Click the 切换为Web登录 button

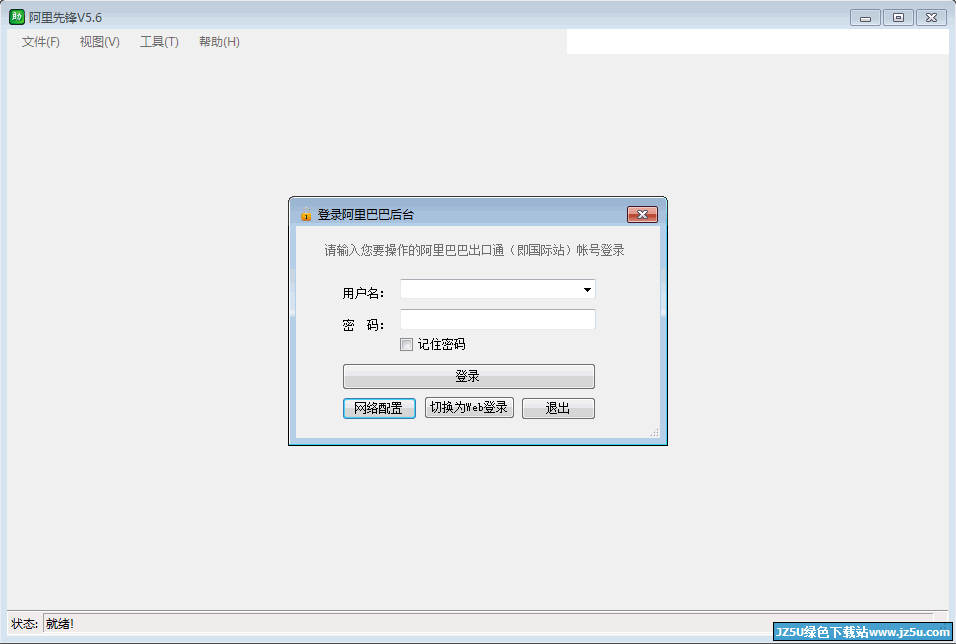click(469, 407)
